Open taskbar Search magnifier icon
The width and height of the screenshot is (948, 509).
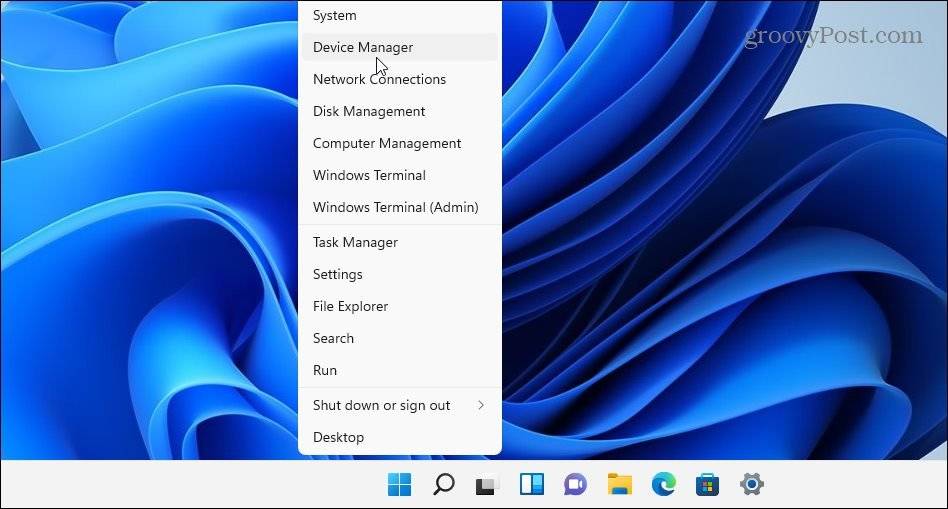pos(443,484)
